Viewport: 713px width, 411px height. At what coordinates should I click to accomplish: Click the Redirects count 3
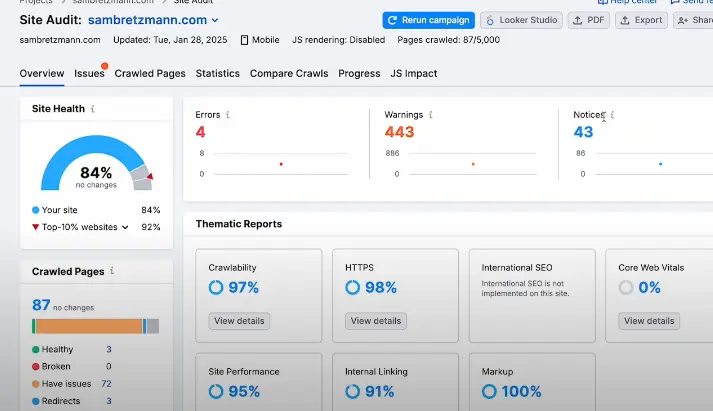(109, 401)
